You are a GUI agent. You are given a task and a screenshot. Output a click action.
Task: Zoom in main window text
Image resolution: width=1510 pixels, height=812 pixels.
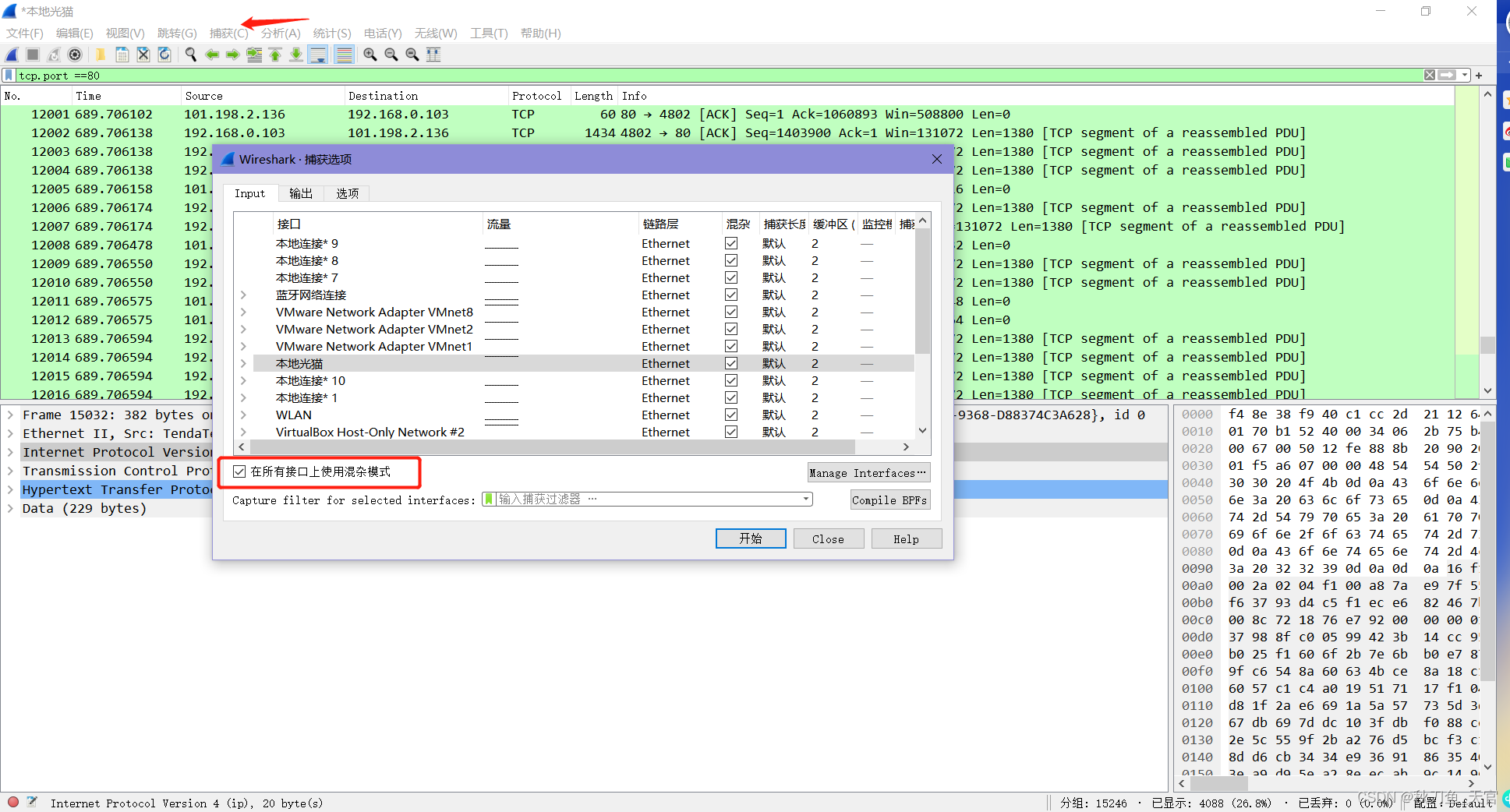point(370,55)
